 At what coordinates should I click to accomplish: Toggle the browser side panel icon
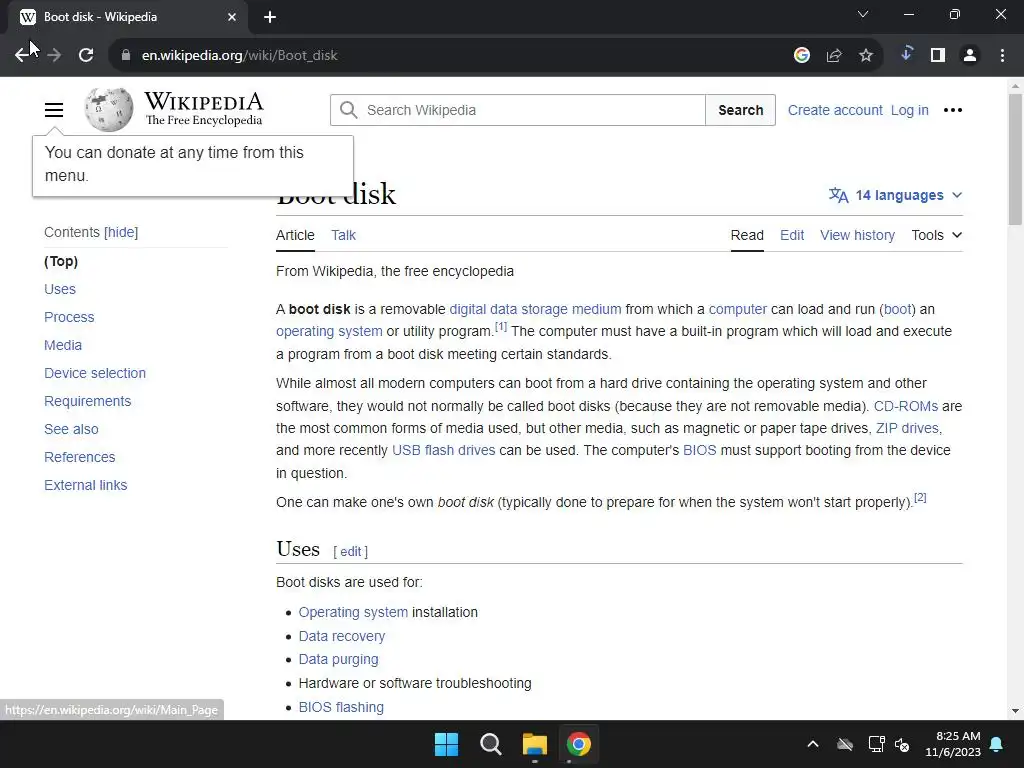(x=938, y=56)
